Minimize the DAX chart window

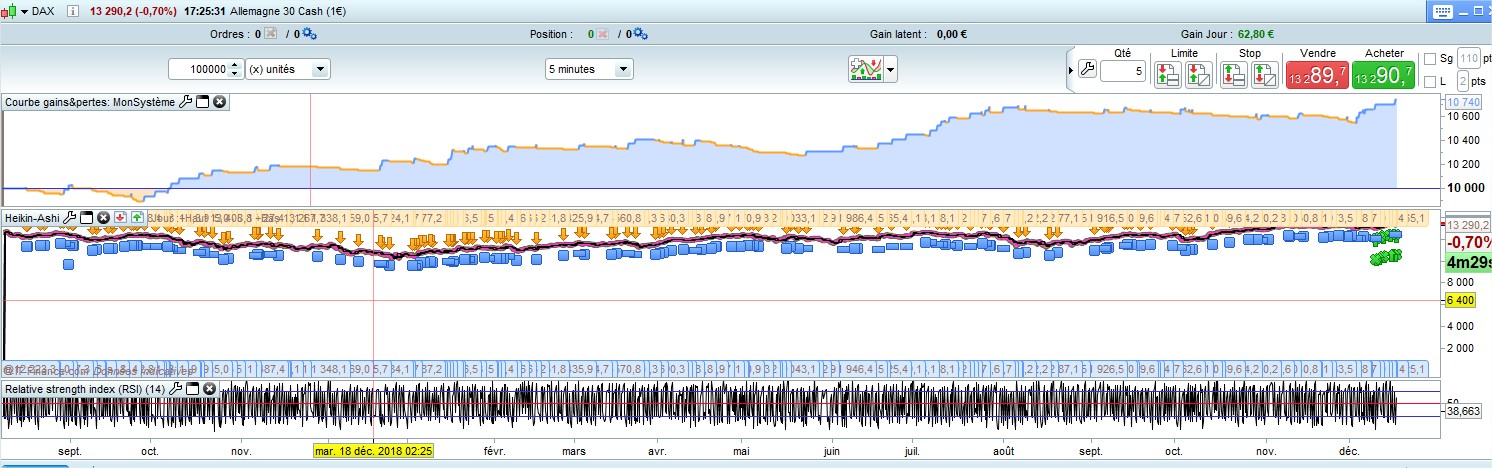(1464, 11)
